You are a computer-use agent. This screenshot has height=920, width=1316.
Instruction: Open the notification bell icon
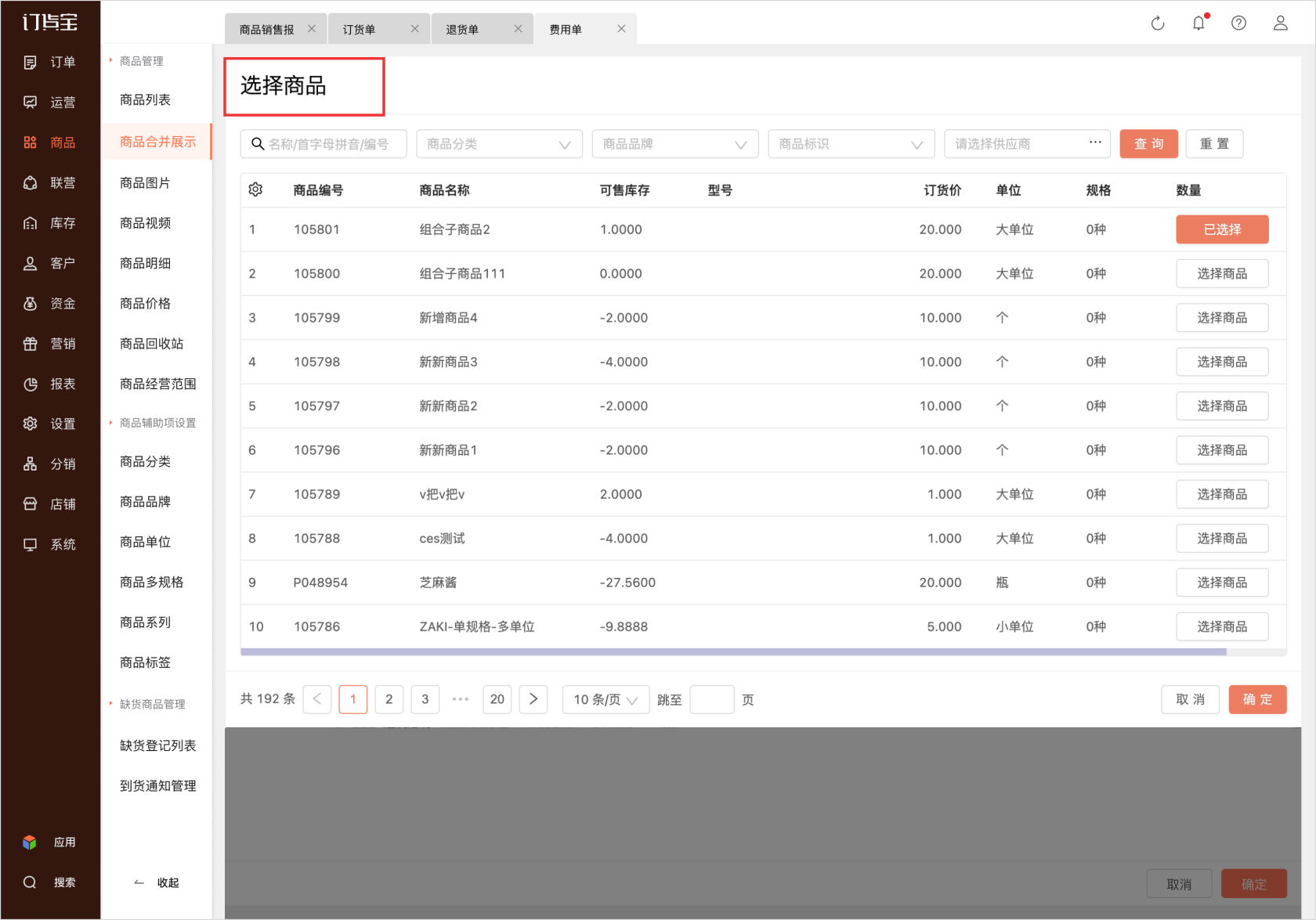tap(1198, 23)
